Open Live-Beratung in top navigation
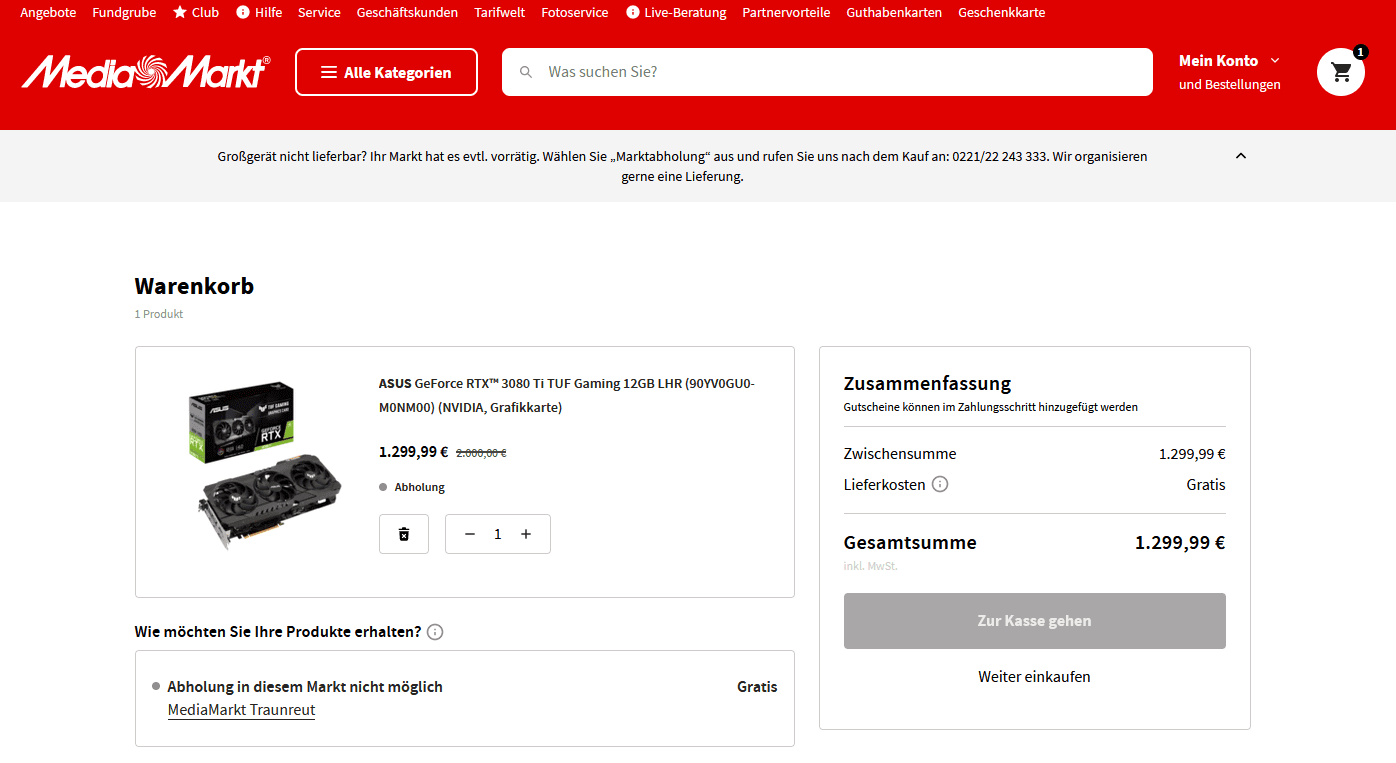Image resolution: width=1396 pixels, height=763 pixels. [x=675, y=13]
